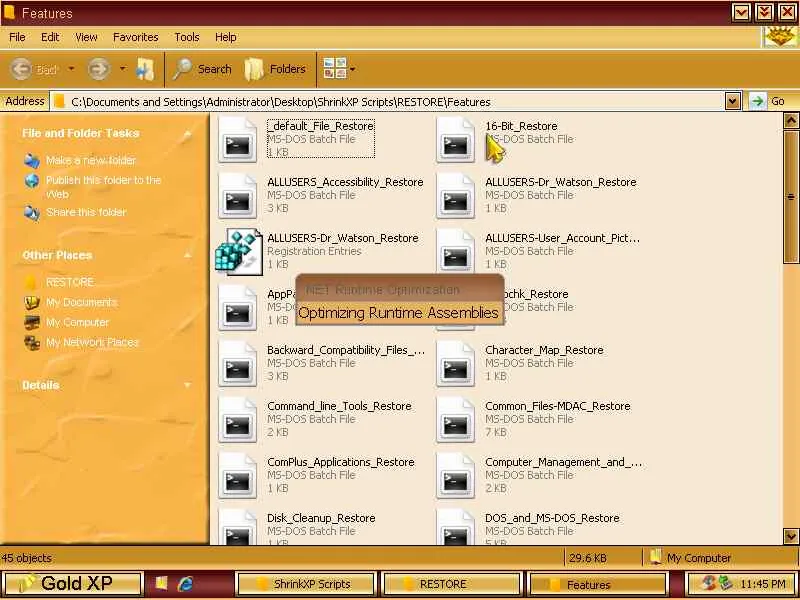Screen dimensions: 800x600
Task: Select DOS_and_MS-DOS_Restore batch file icon
Action: (x=456, y=529)
